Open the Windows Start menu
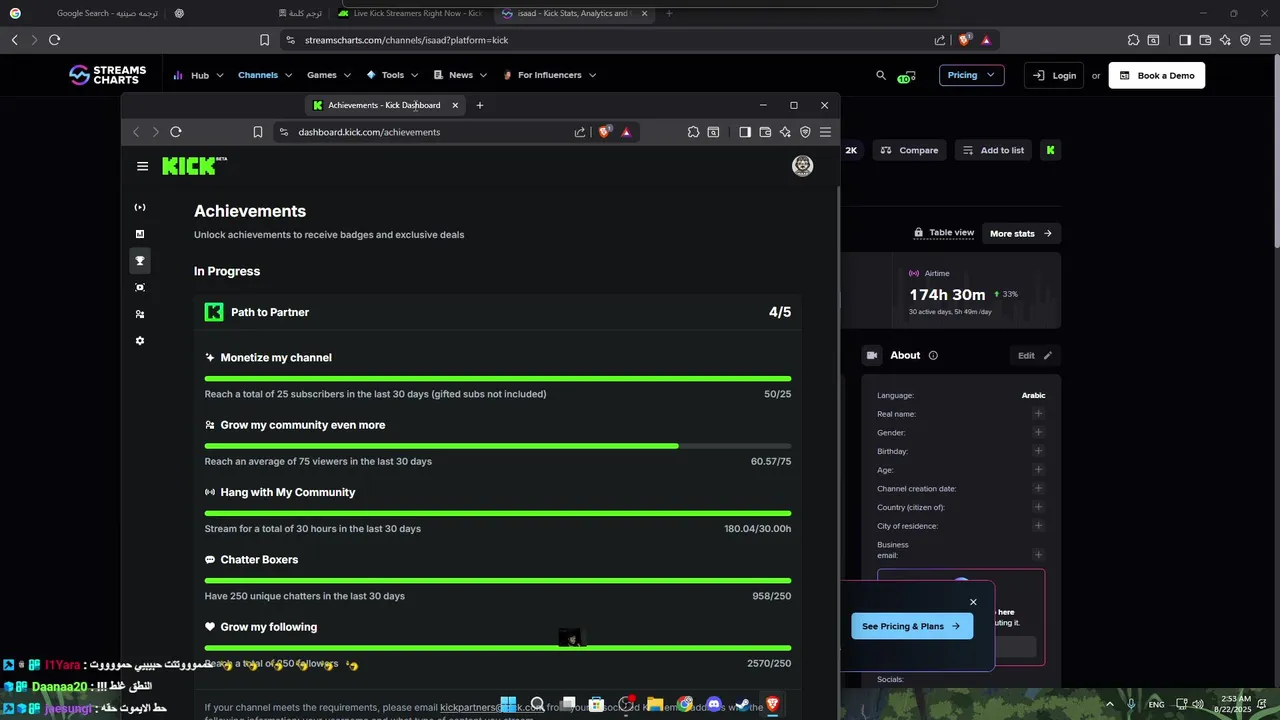The width and height of the screenshot is (1280, 720). [508, 704]
